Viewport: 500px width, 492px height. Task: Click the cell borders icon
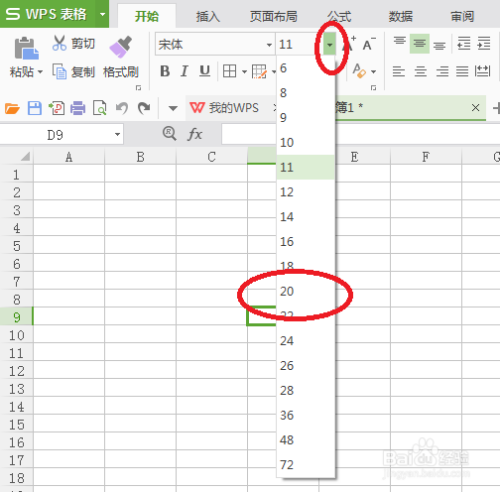click(x=229, y=71)
